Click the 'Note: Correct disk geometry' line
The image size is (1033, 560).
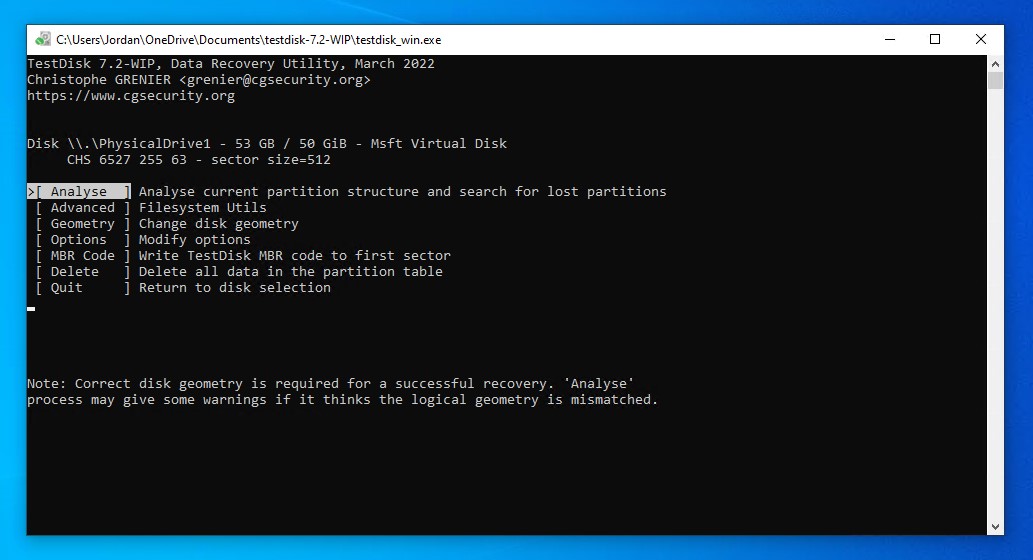pos(331,383)
